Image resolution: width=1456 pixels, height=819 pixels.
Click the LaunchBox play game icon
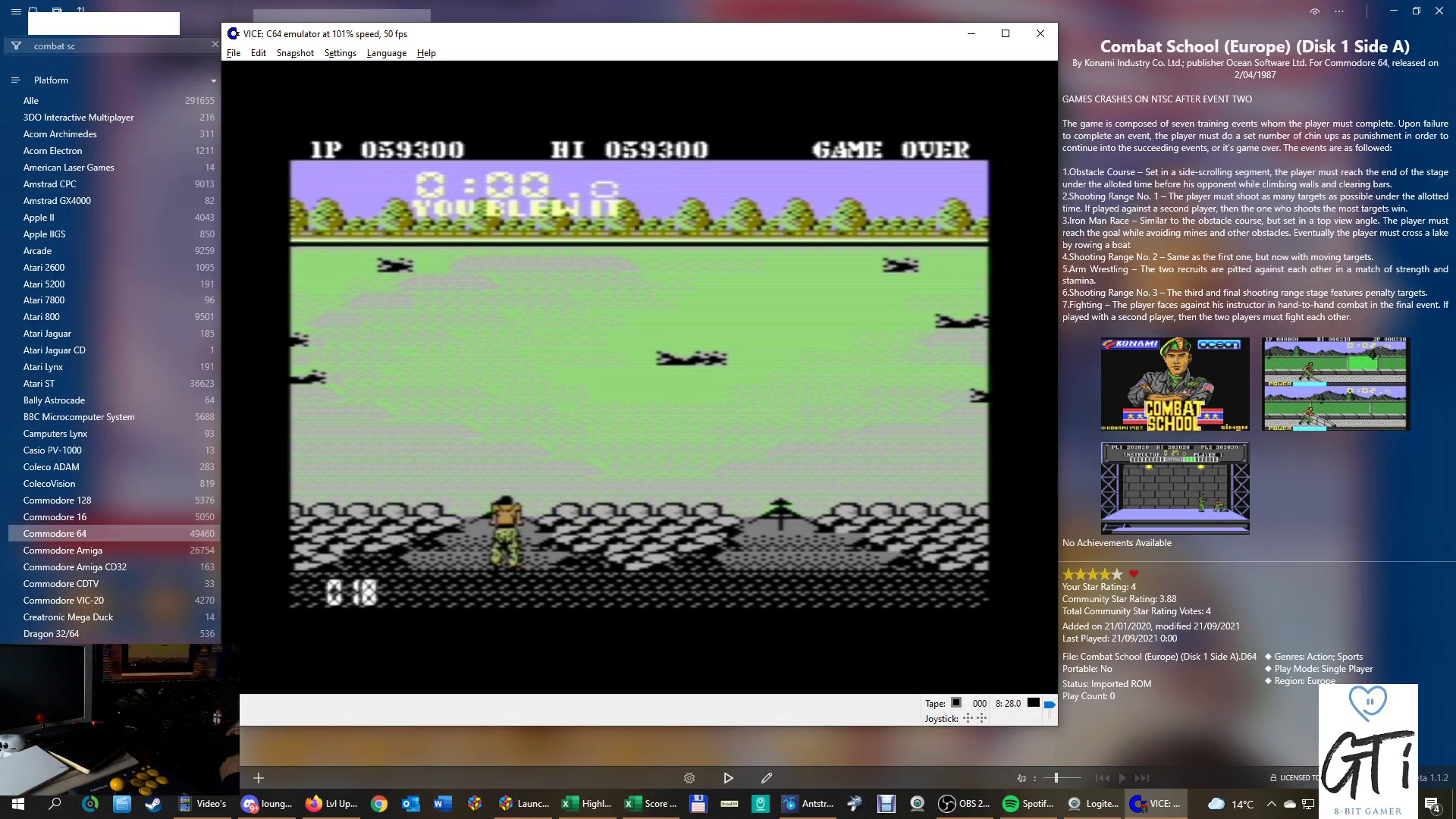(x=728, y=778)
